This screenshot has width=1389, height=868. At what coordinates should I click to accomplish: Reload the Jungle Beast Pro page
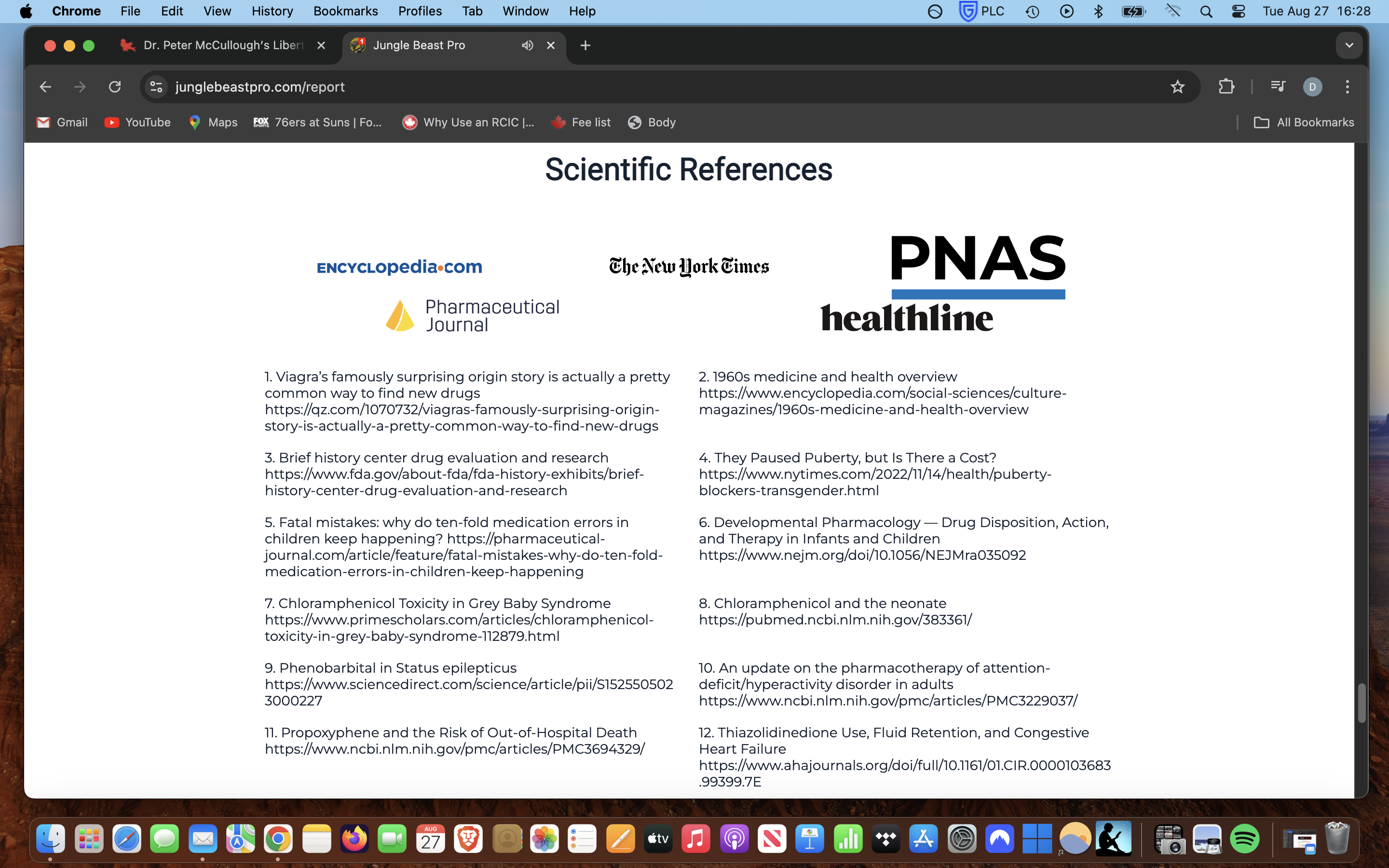(x=115, y=87)
